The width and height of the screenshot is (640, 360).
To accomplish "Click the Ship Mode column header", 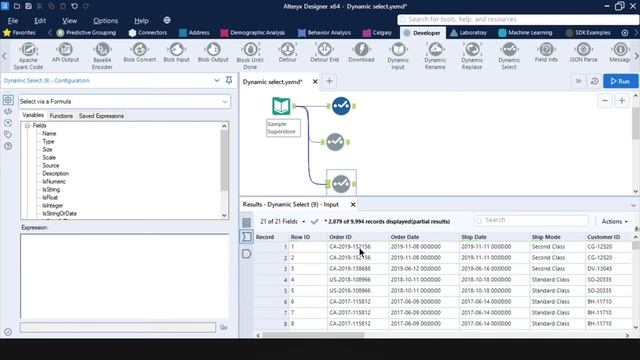I will 546,237.
